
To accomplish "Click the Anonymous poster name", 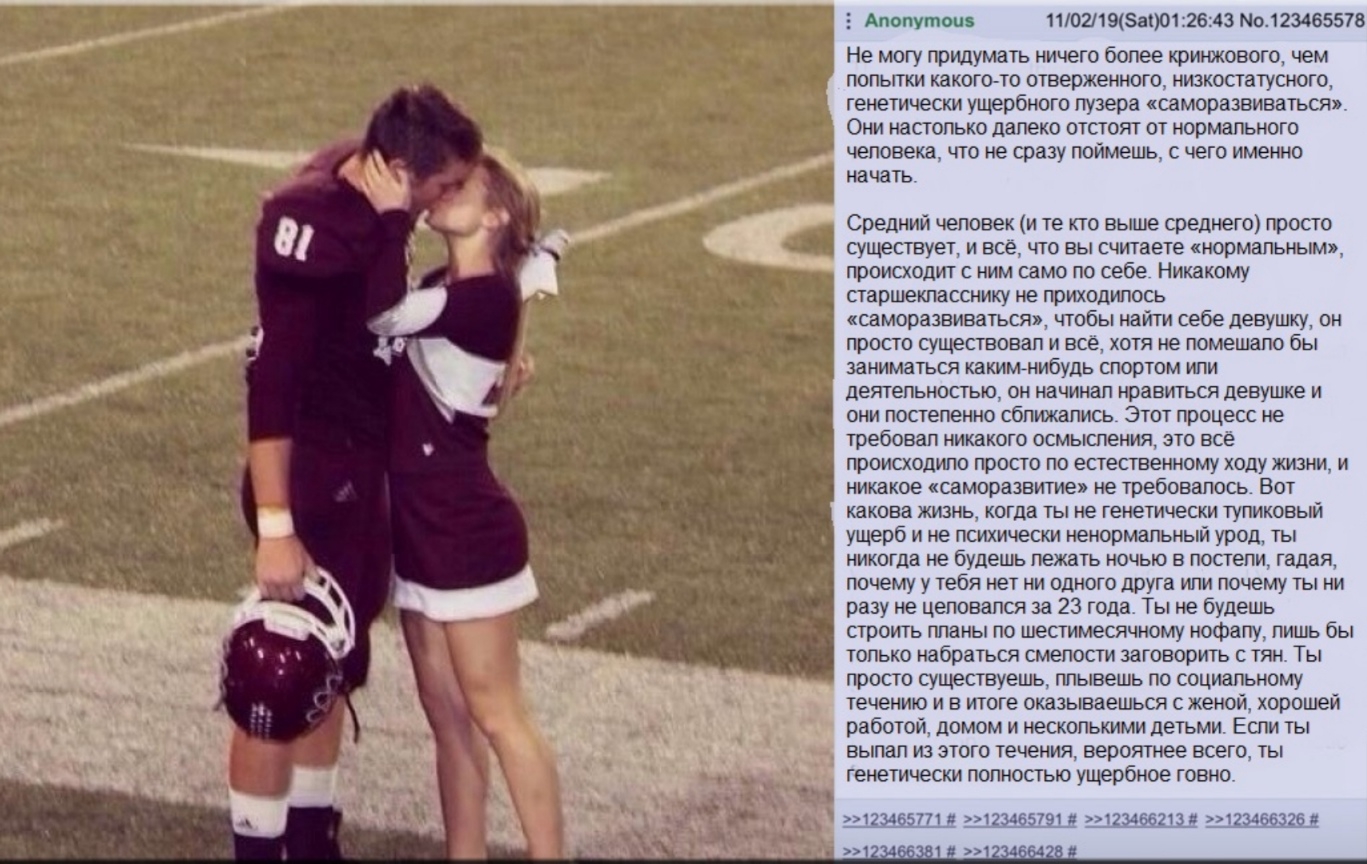I will point(919,21).
